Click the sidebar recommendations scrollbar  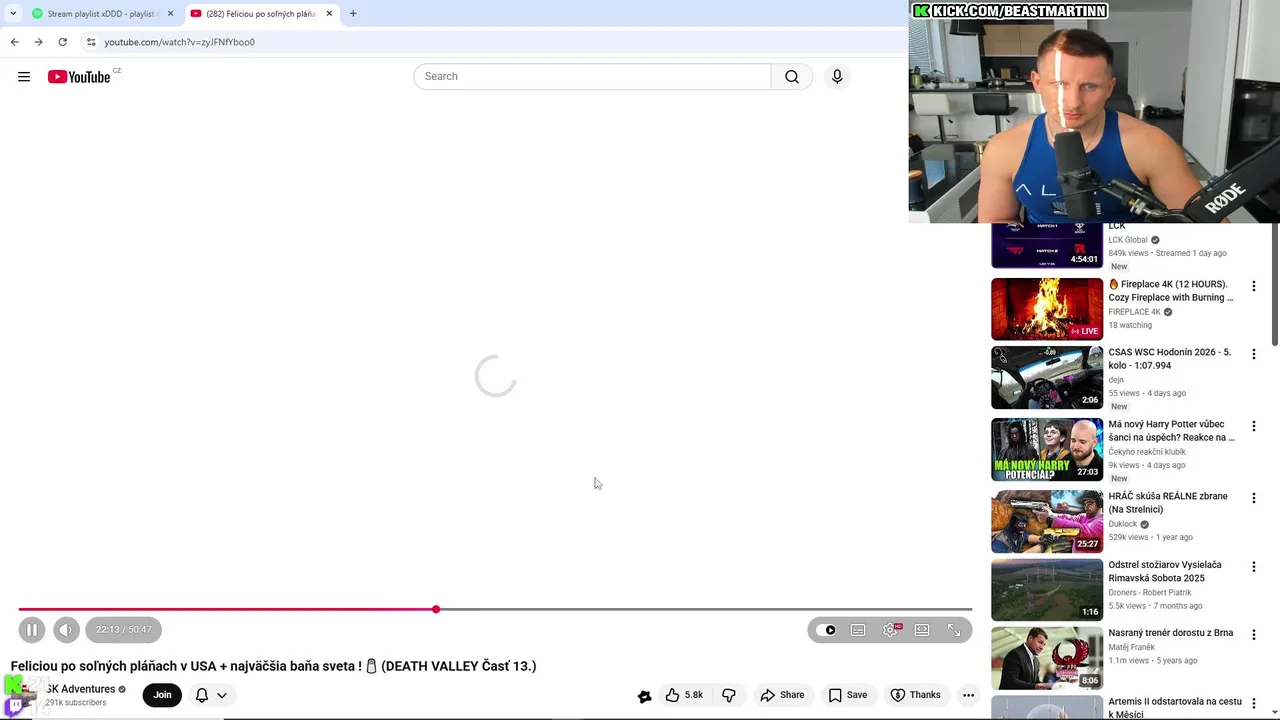pyautogui.click(x=1274, y=283)
